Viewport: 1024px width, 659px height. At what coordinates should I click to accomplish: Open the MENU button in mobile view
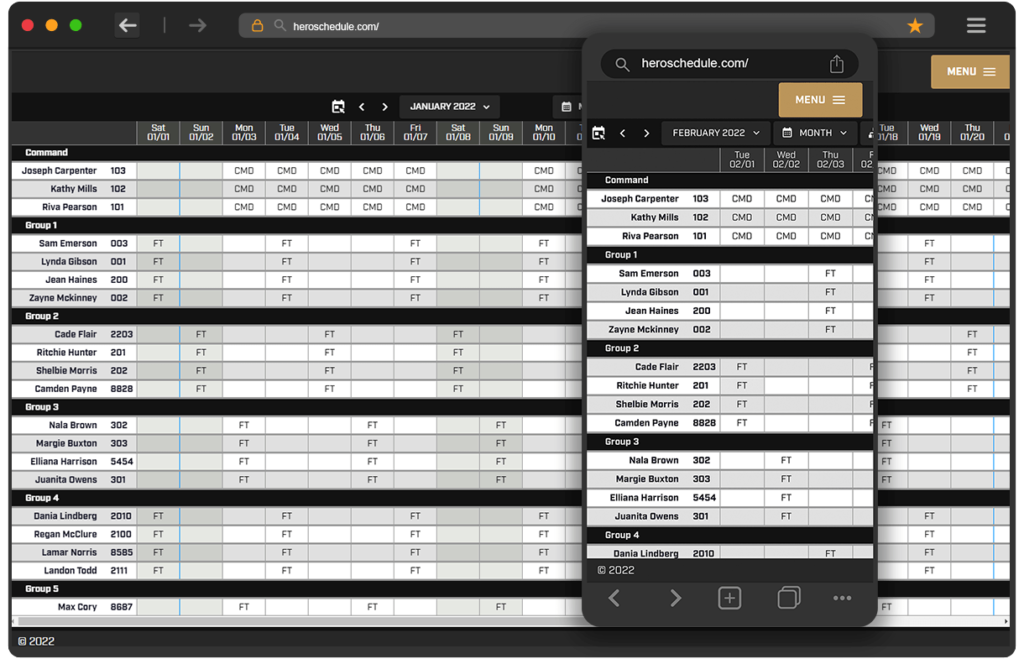point(819,99)
